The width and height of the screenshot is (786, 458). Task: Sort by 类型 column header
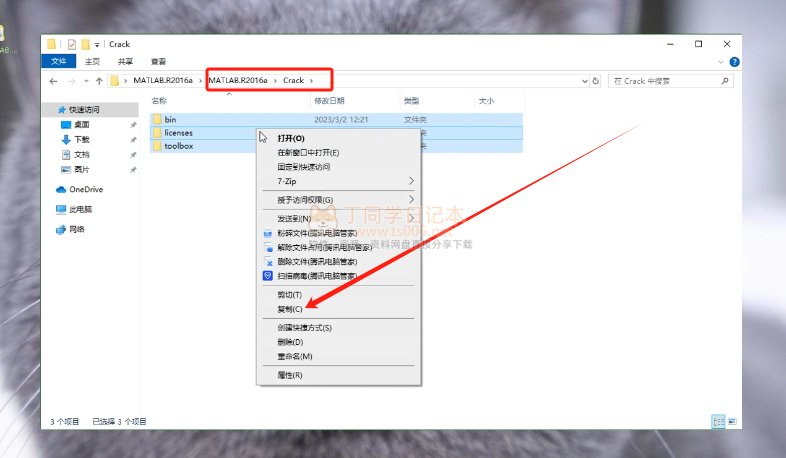tap(412, 101)
